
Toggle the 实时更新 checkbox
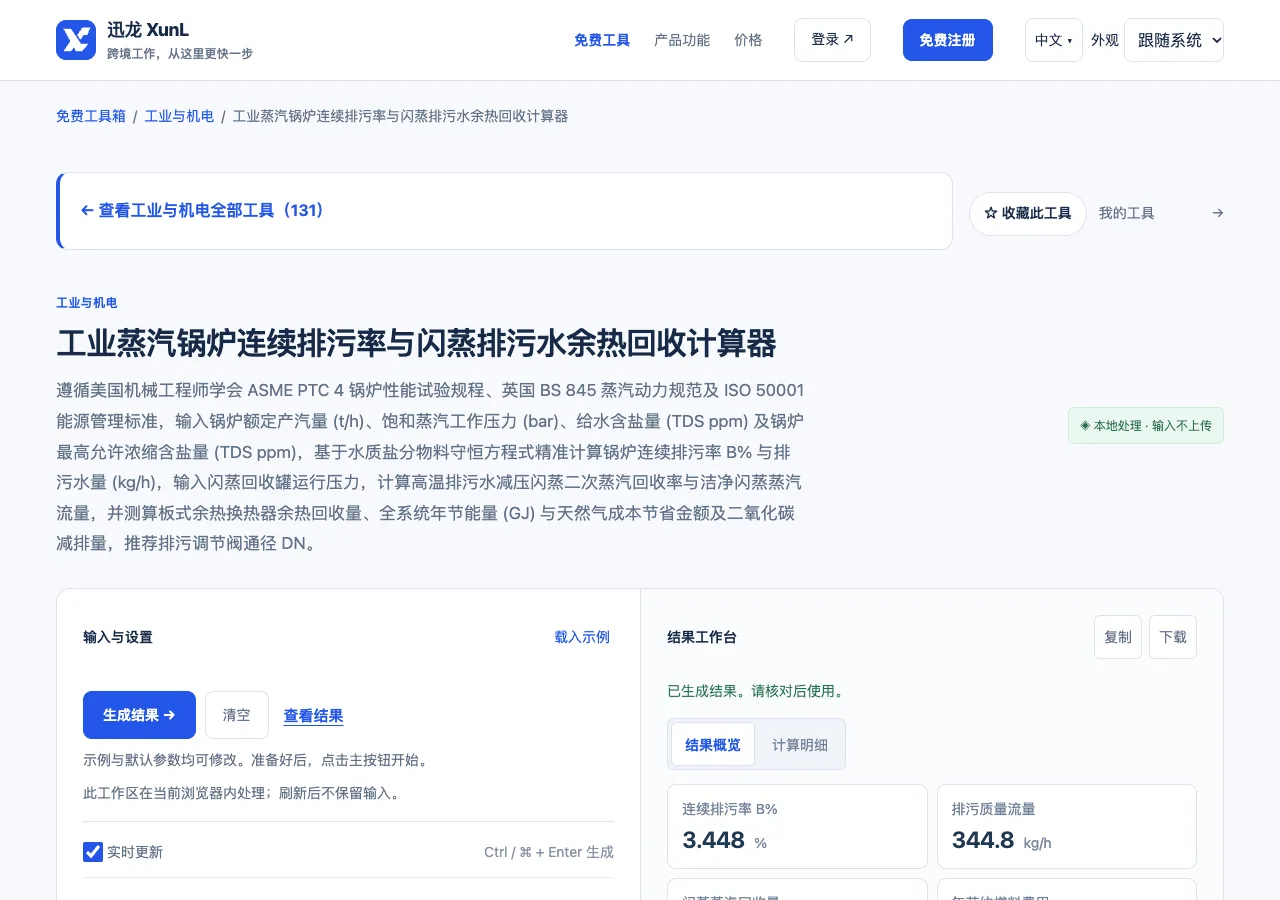pyautogui.click(x=93, y=852)
